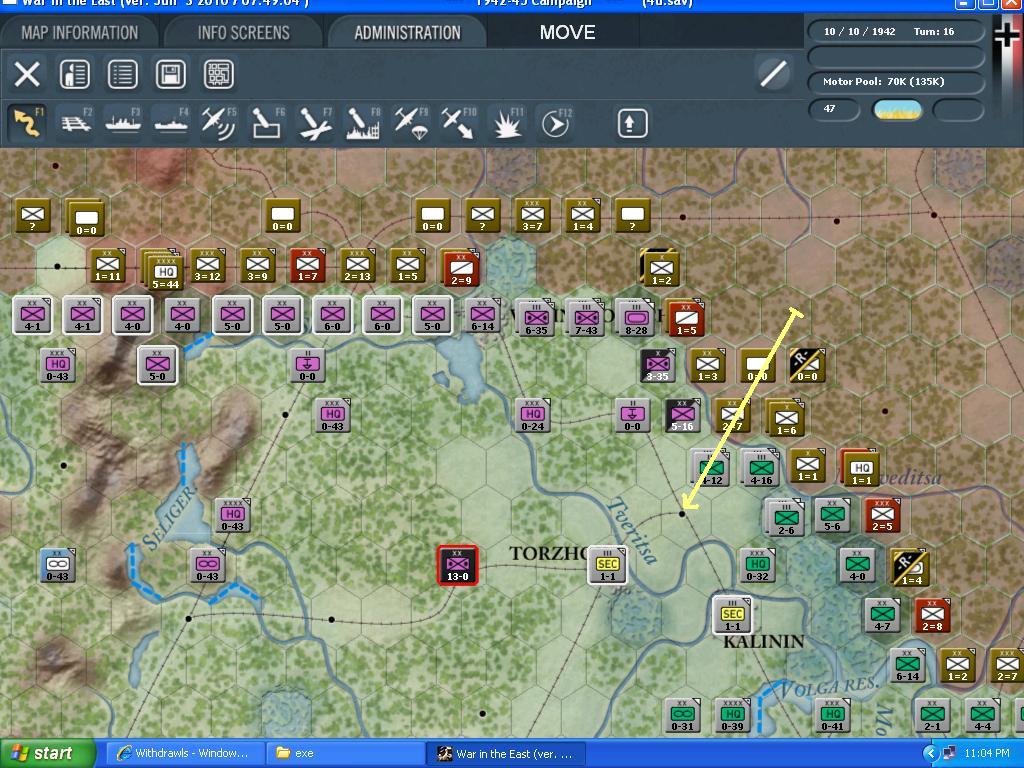1024x768 pixels.
Task: Open the commander report icon with portrait
Action: (x=74, y=74)
